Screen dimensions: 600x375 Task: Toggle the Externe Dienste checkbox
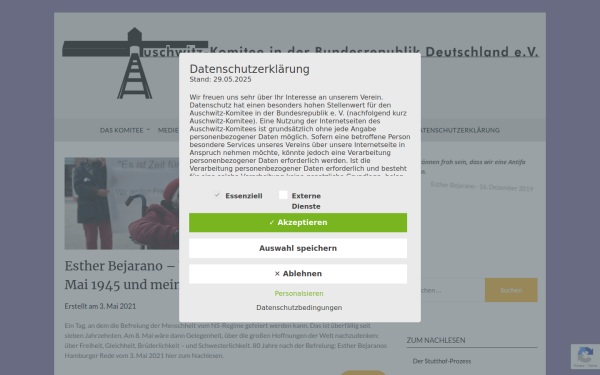(x=283, y=195)
